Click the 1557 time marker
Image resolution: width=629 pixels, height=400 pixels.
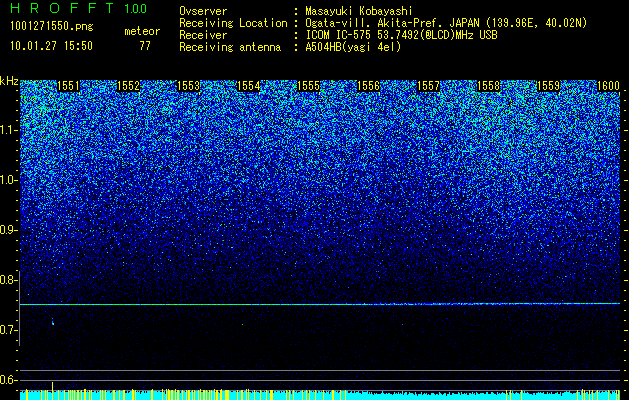[x=428, y=86]
